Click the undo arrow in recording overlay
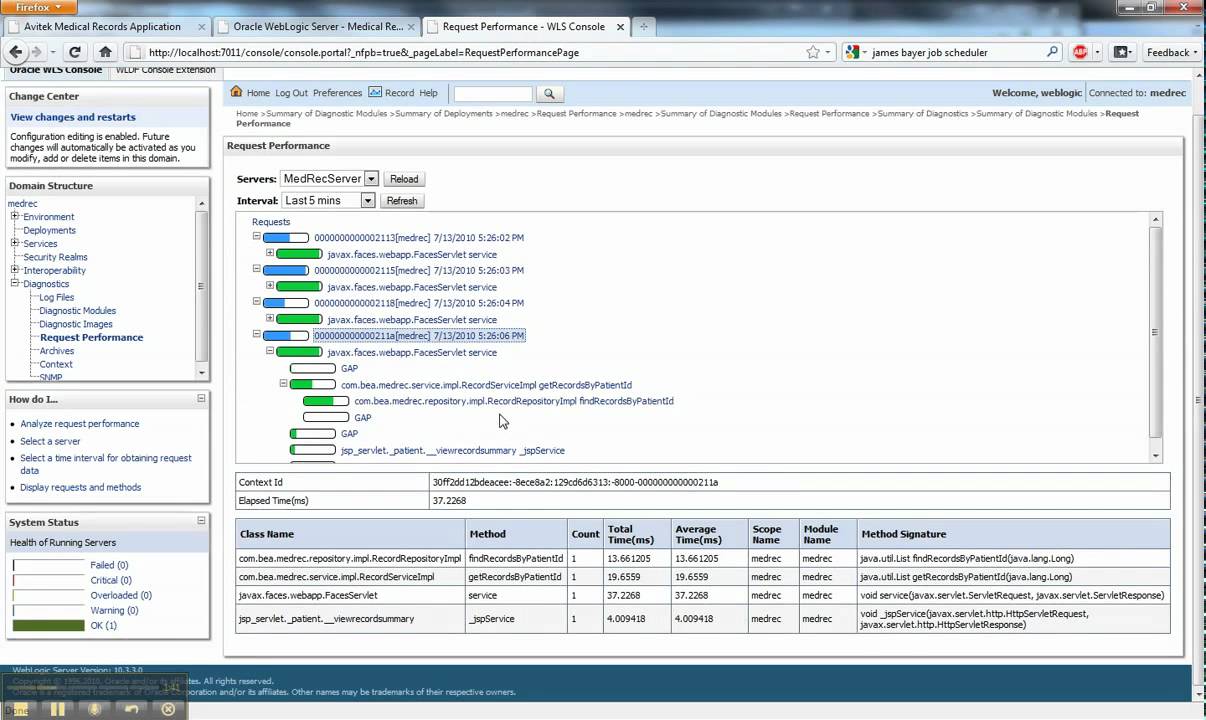1206x720 pixels. click(131, 709)
